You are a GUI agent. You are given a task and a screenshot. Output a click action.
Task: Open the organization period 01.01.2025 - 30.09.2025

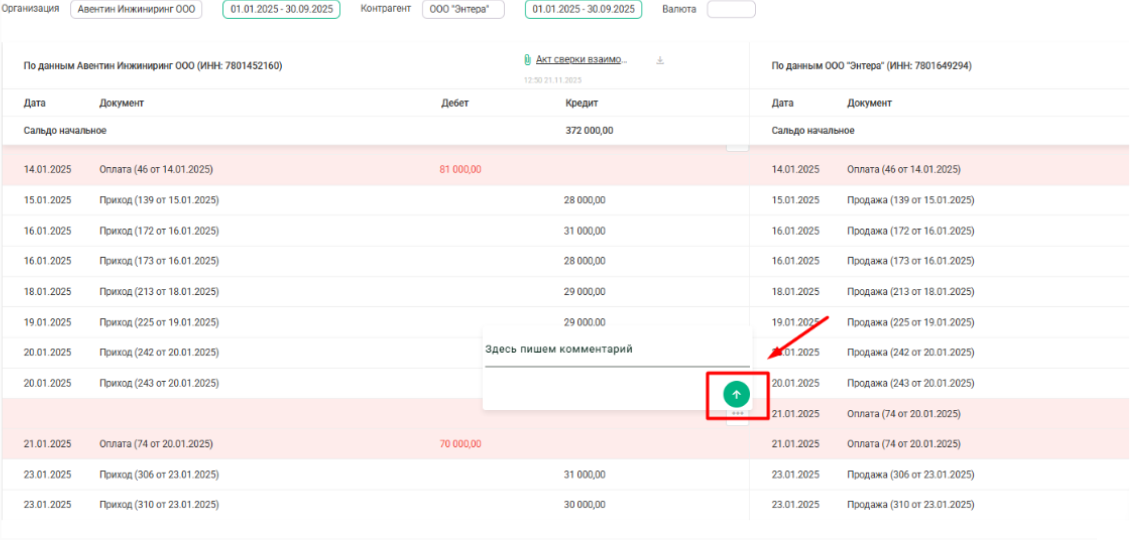(x=282, y=9)
